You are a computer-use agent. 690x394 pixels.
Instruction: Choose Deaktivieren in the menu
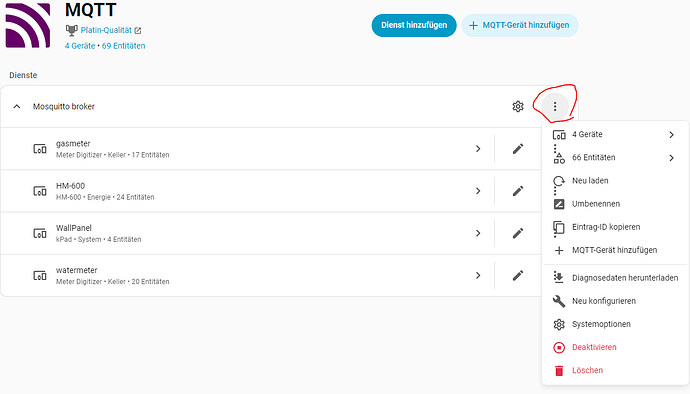594,347
